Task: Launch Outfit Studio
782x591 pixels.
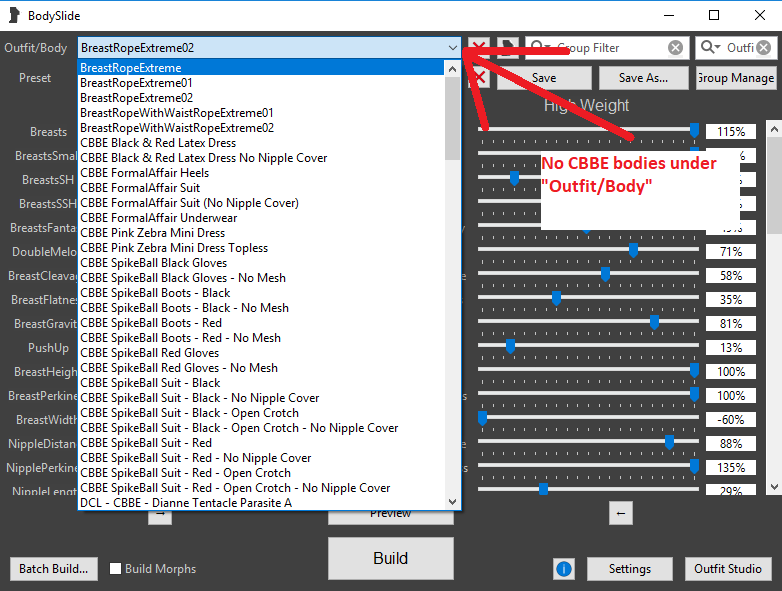Action: [728, 569]
